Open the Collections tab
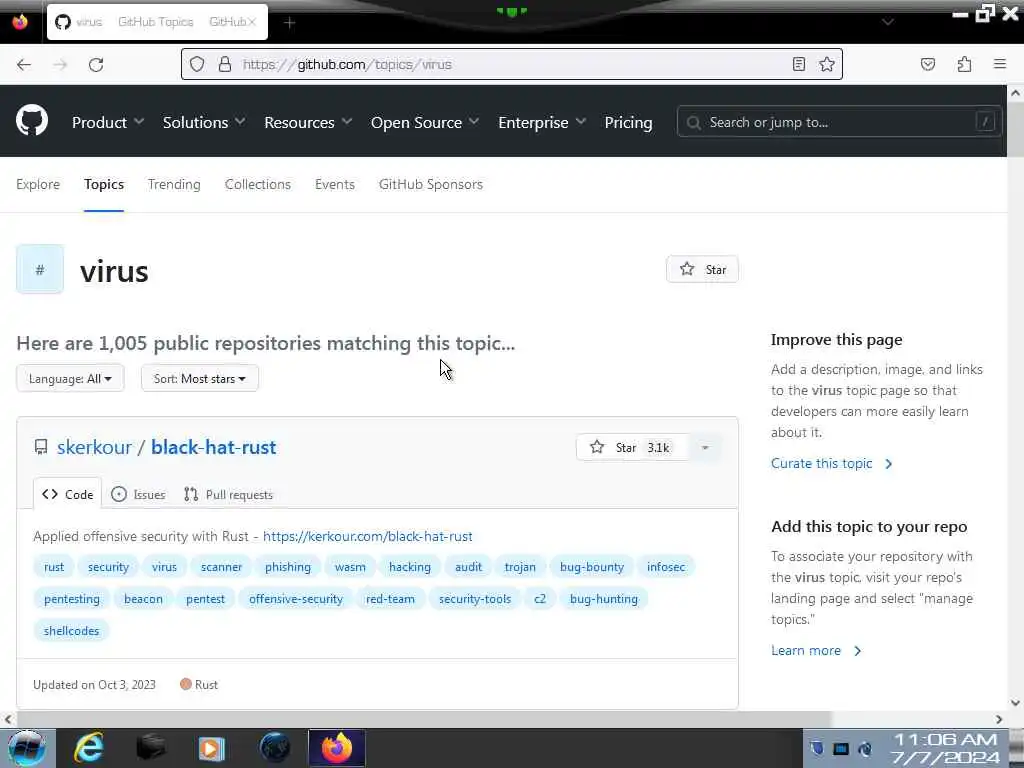Screen dimensions: 1024x768 [x=257, y=184]
